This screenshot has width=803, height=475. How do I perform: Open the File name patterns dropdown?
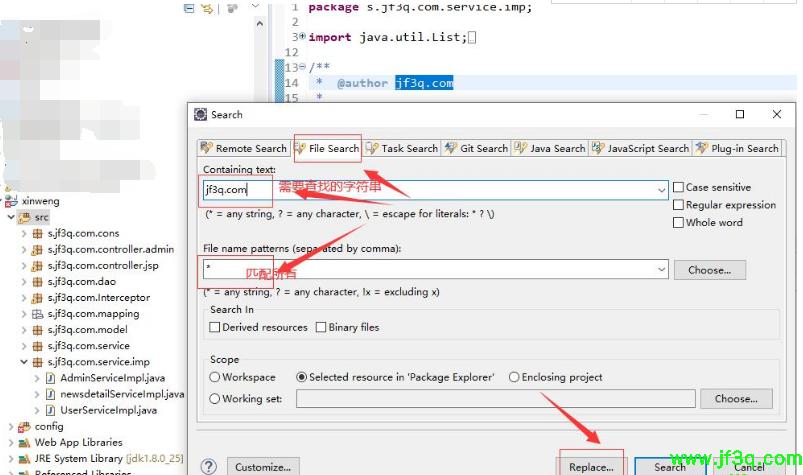pyautogui.click(x=661, y=270)
